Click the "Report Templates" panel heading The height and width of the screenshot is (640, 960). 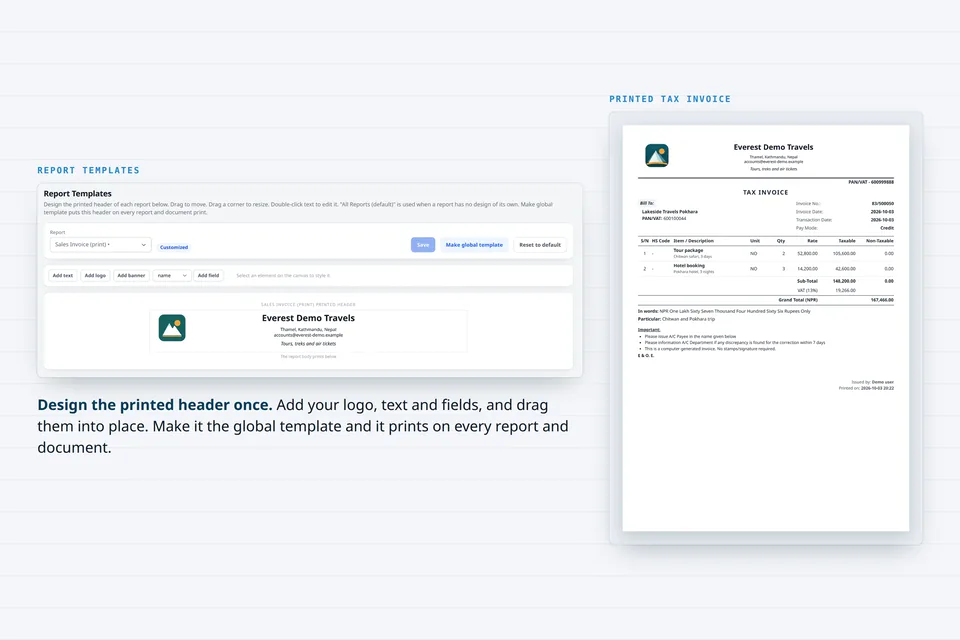point(78,194)
